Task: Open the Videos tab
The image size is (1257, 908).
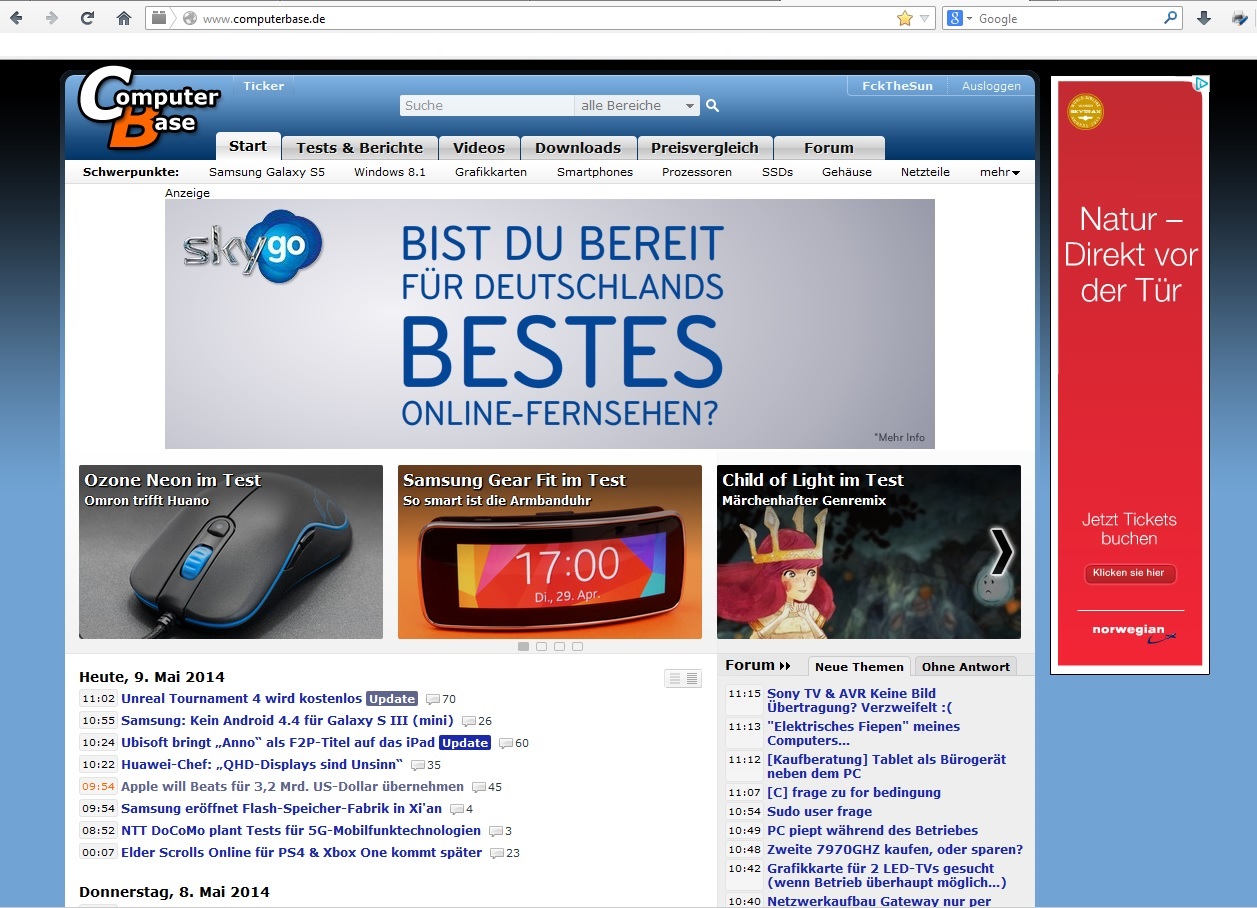Action: tap(479, 147)
